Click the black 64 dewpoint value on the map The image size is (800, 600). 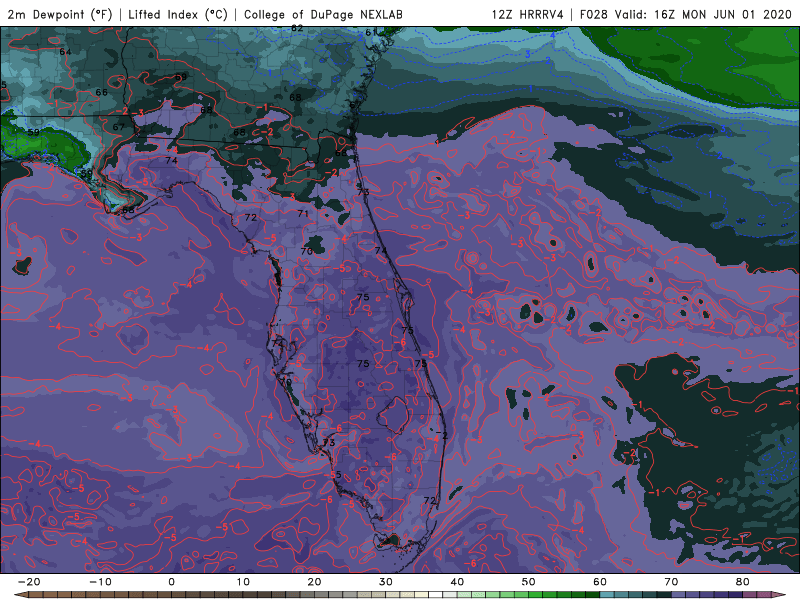click(x=65, y=52)
